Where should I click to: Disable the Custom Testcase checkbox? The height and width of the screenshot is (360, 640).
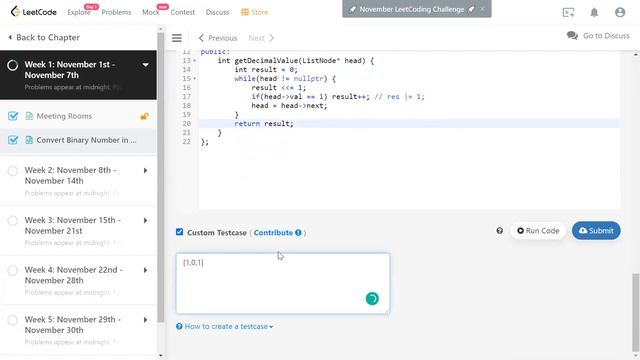[180, 232]
